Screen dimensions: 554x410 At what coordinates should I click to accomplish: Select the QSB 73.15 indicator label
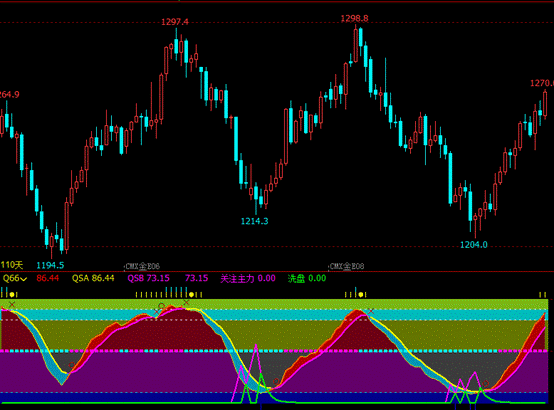tap(148, 279)
